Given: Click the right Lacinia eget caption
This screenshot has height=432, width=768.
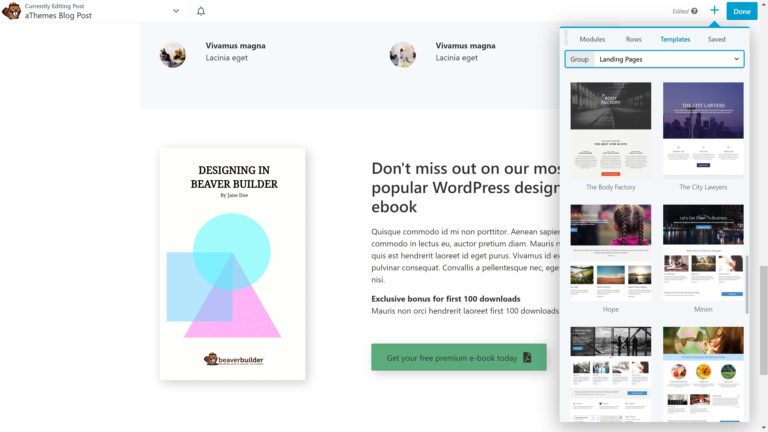Looking at the screenshot, I should (456, 58).
